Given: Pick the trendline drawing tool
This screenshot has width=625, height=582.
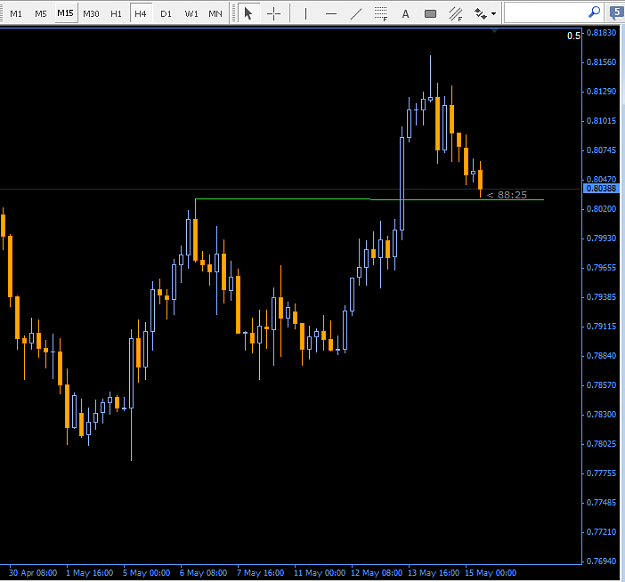Looking at the screenshot, I should pos(356,14).
